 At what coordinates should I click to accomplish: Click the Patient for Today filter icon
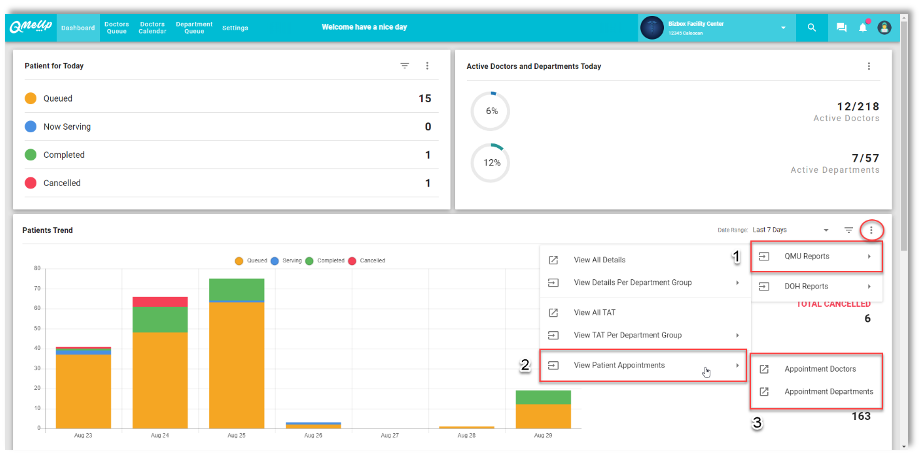coord(405,66)
